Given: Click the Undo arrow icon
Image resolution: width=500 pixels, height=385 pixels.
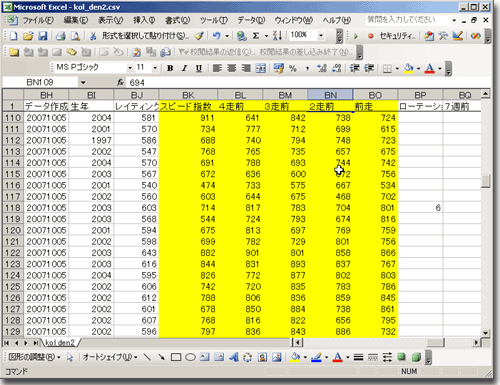Looking at the screenshot, I should (217, 36).
